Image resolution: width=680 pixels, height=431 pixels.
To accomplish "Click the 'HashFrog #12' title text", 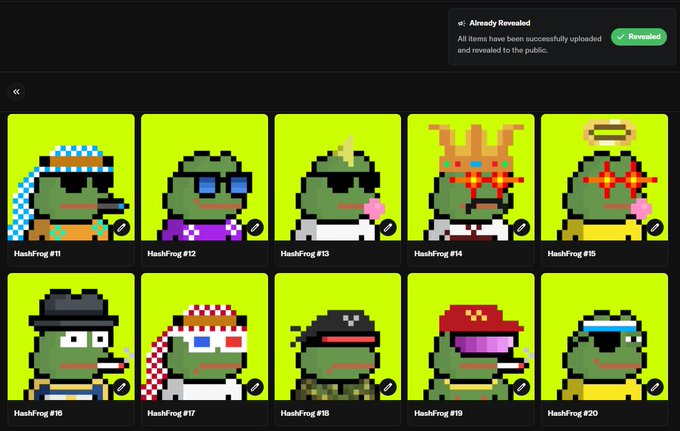I will click(171, 254).
